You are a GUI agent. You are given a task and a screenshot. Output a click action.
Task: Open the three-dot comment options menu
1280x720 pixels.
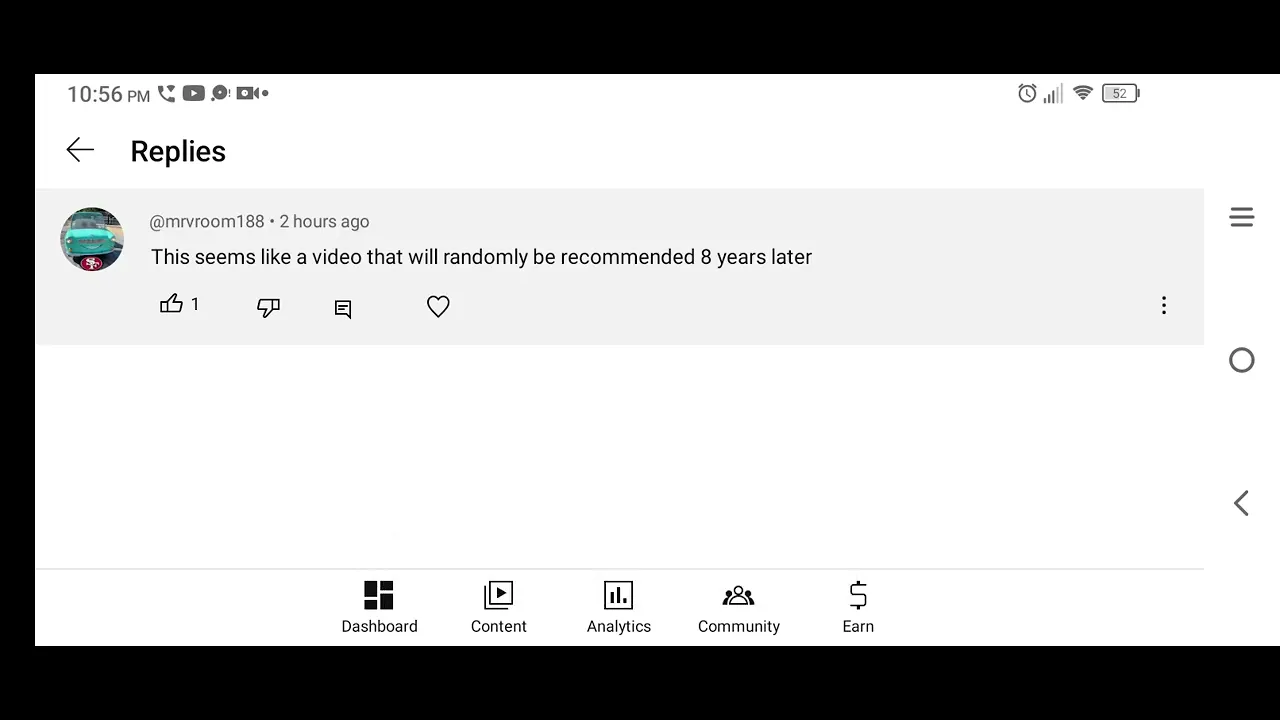click(x=1163, y=306)
